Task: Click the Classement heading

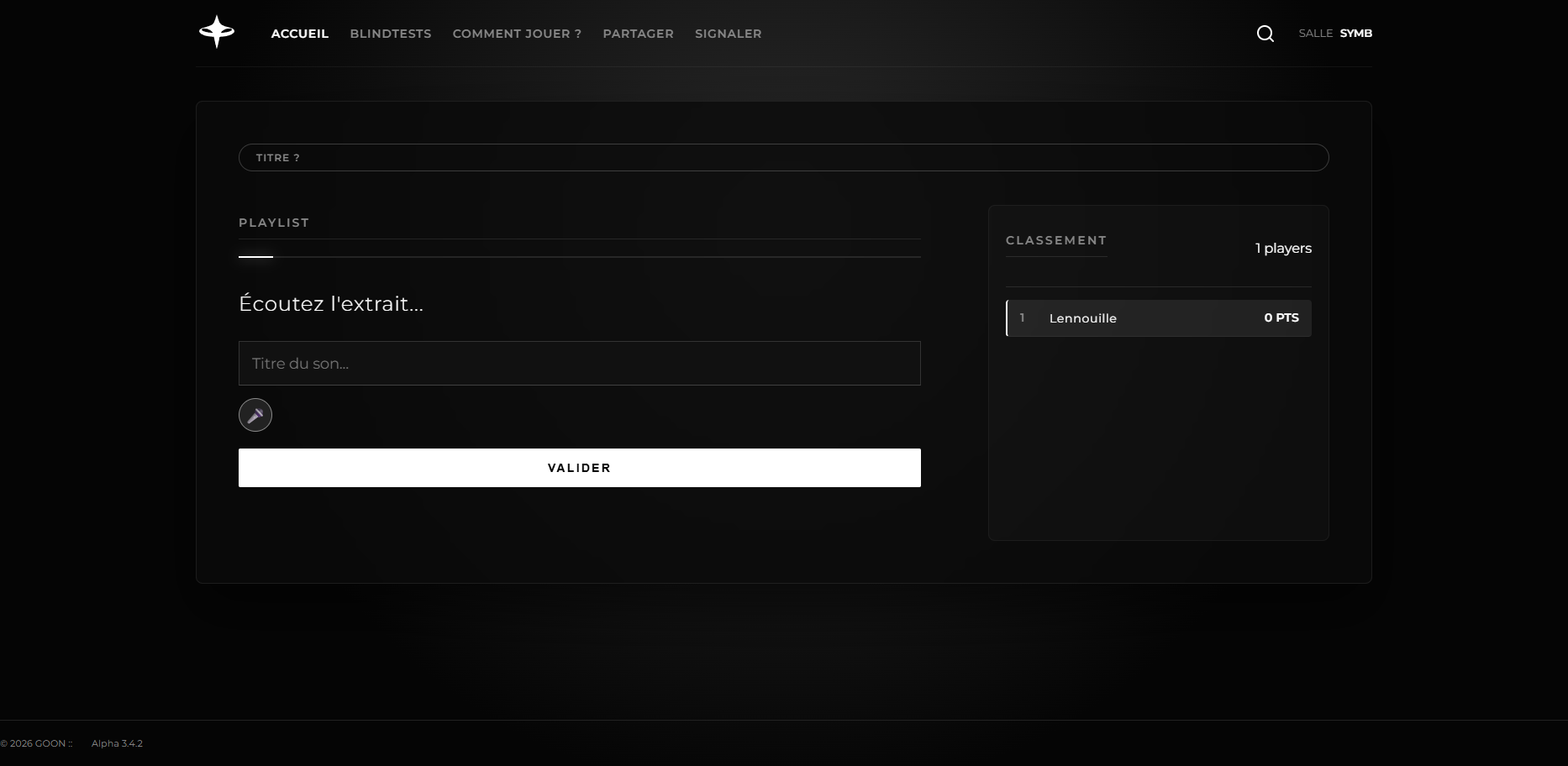Action: [1056, 240]
